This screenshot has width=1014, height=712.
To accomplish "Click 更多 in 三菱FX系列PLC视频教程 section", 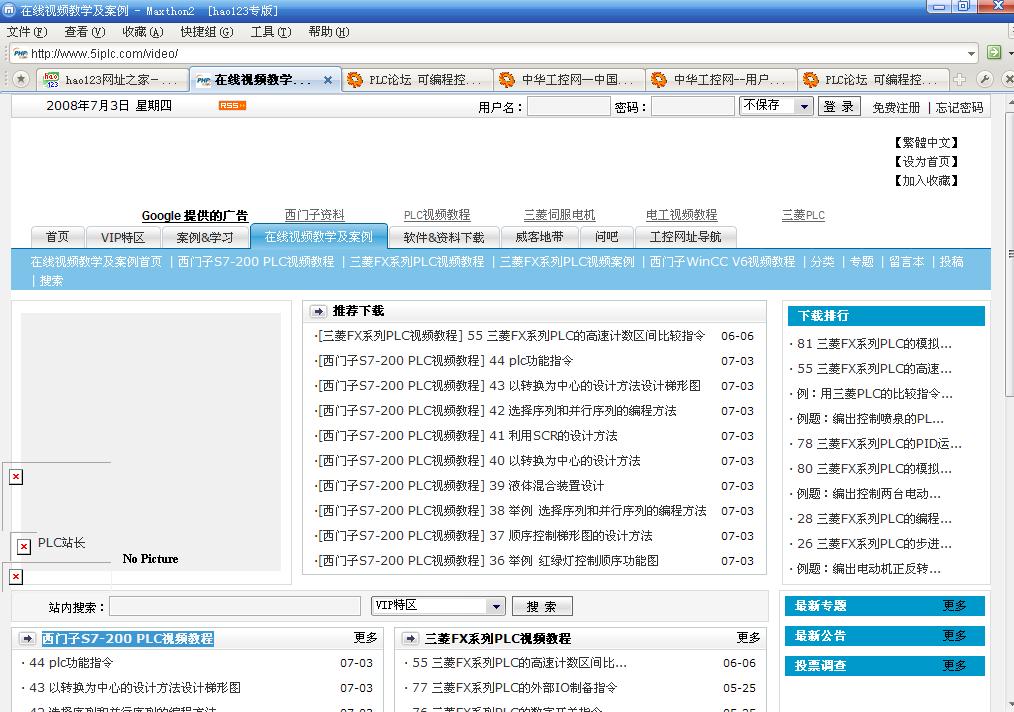I will coord(748,638).
